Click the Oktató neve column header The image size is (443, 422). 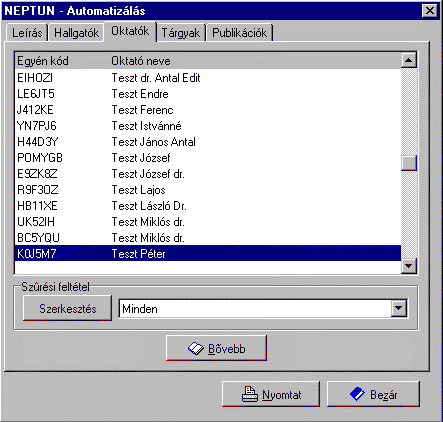pyautogui.click(x=141, y=61)
